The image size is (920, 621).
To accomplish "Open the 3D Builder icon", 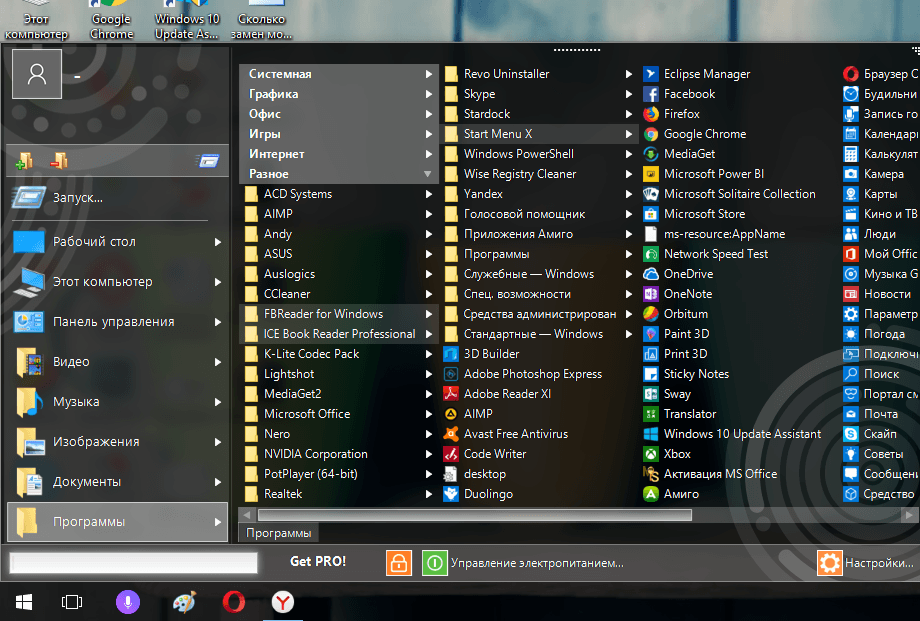I will click(x=451, y=354).
